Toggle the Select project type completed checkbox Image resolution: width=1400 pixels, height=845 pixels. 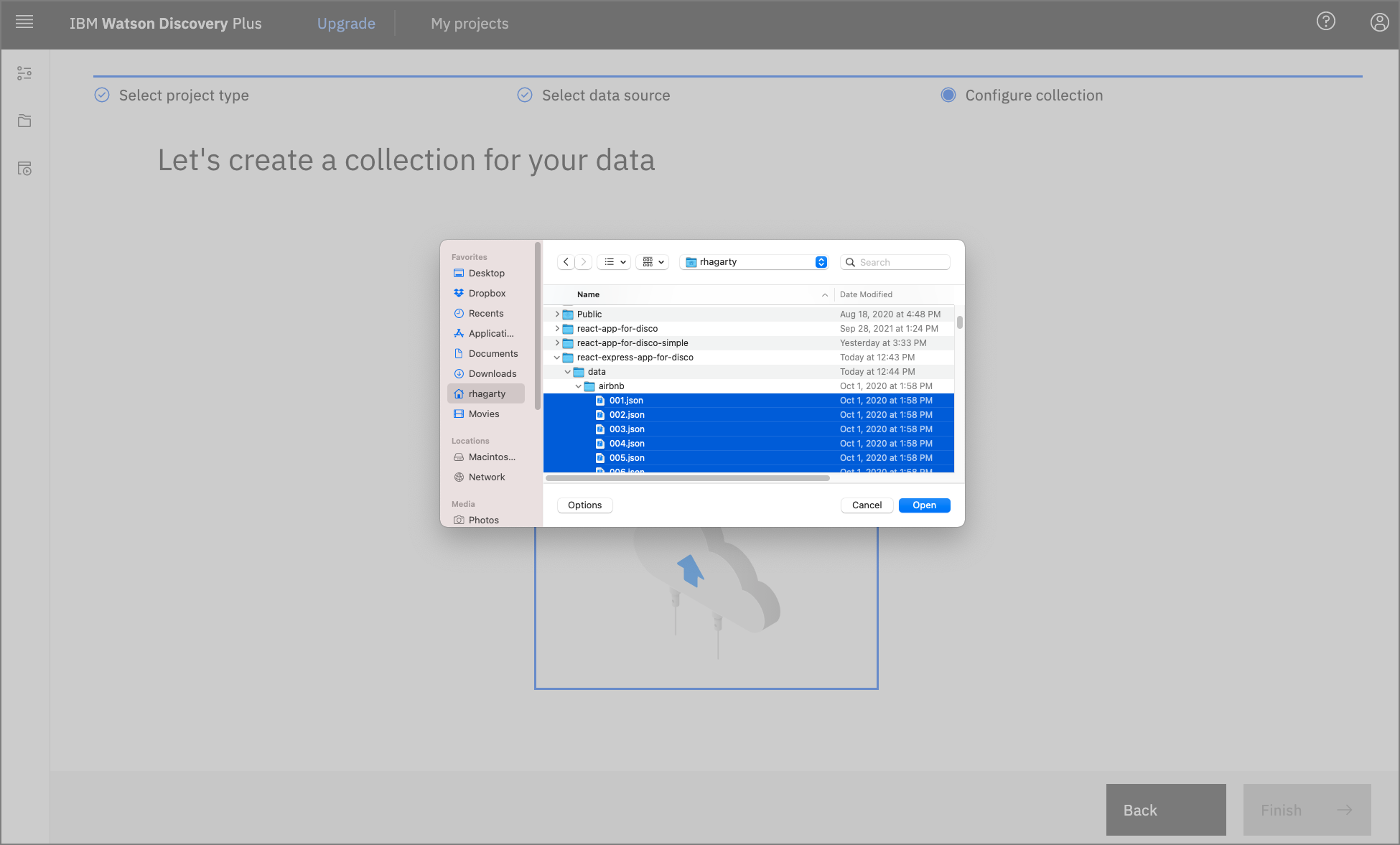pos(100,95)
